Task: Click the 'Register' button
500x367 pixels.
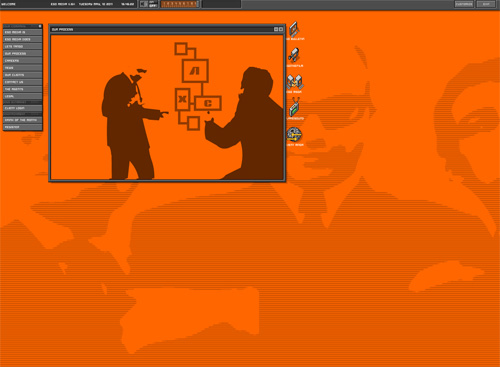Action: tap(23, 127)
